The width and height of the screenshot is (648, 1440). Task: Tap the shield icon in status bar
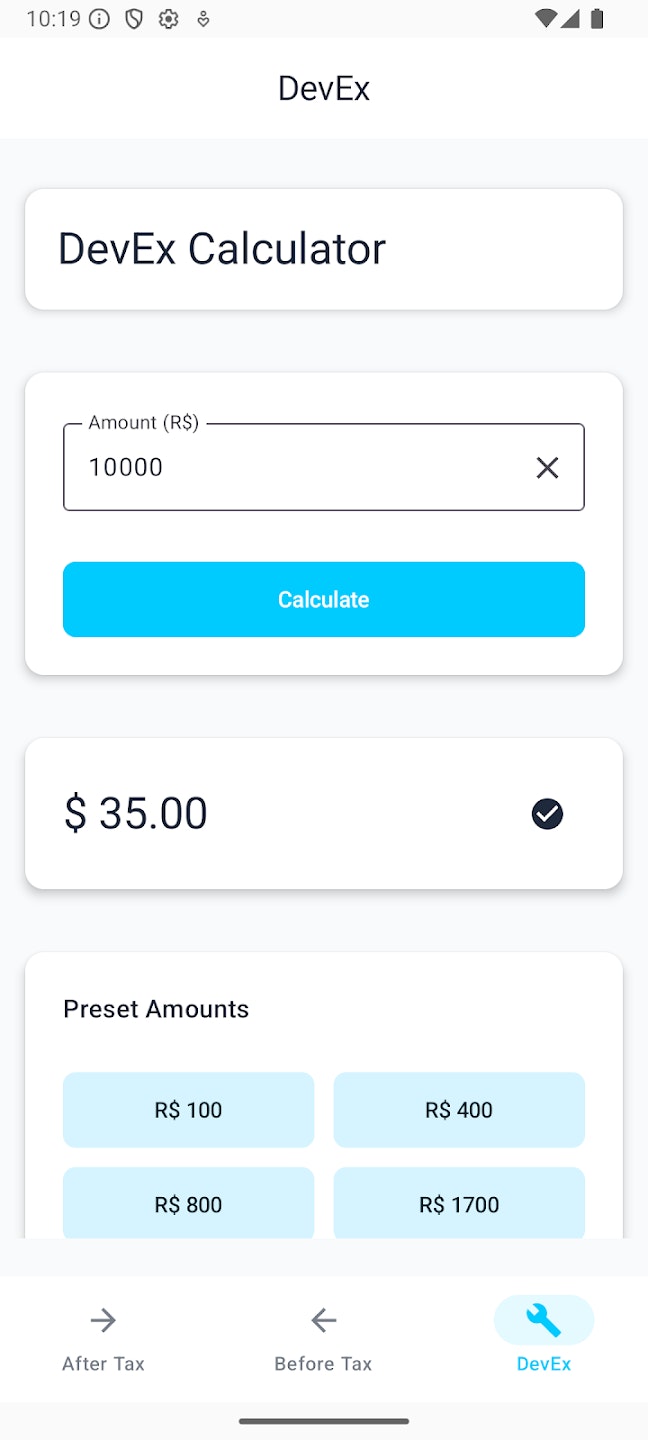pyautogui.click(x=133, y=19)
